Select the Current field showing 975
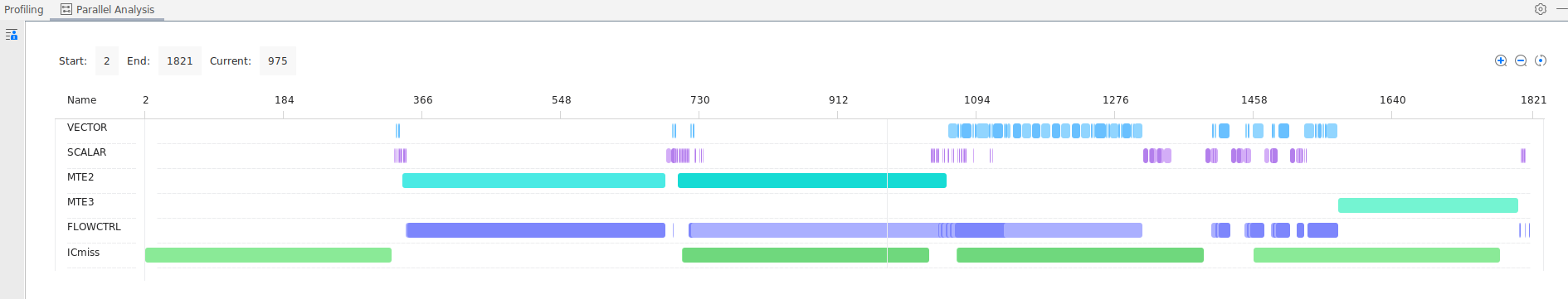The image size is (1568, 299). (278, 61)
